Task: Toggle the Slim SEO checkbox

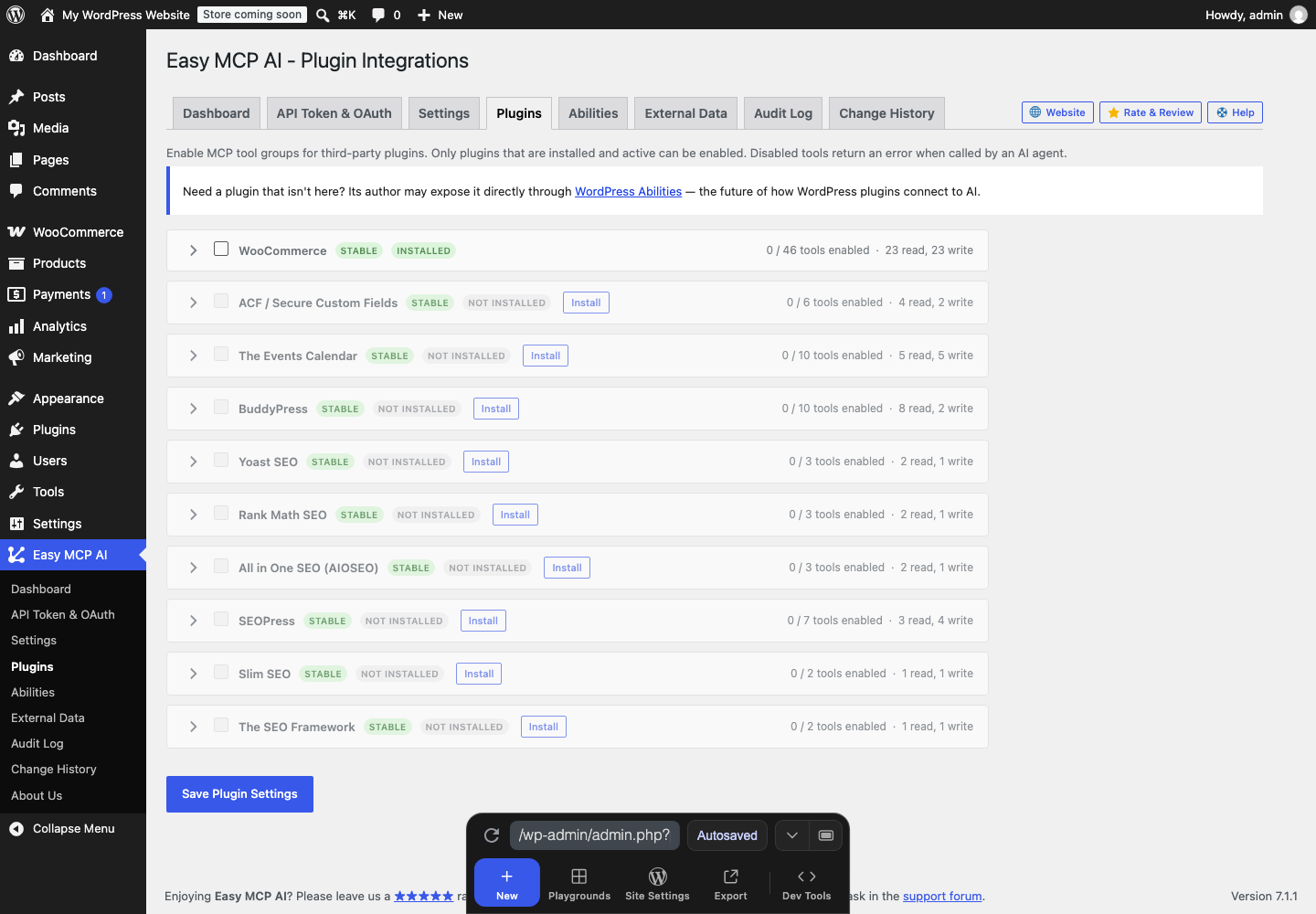Action: click(x=221, y=672)
